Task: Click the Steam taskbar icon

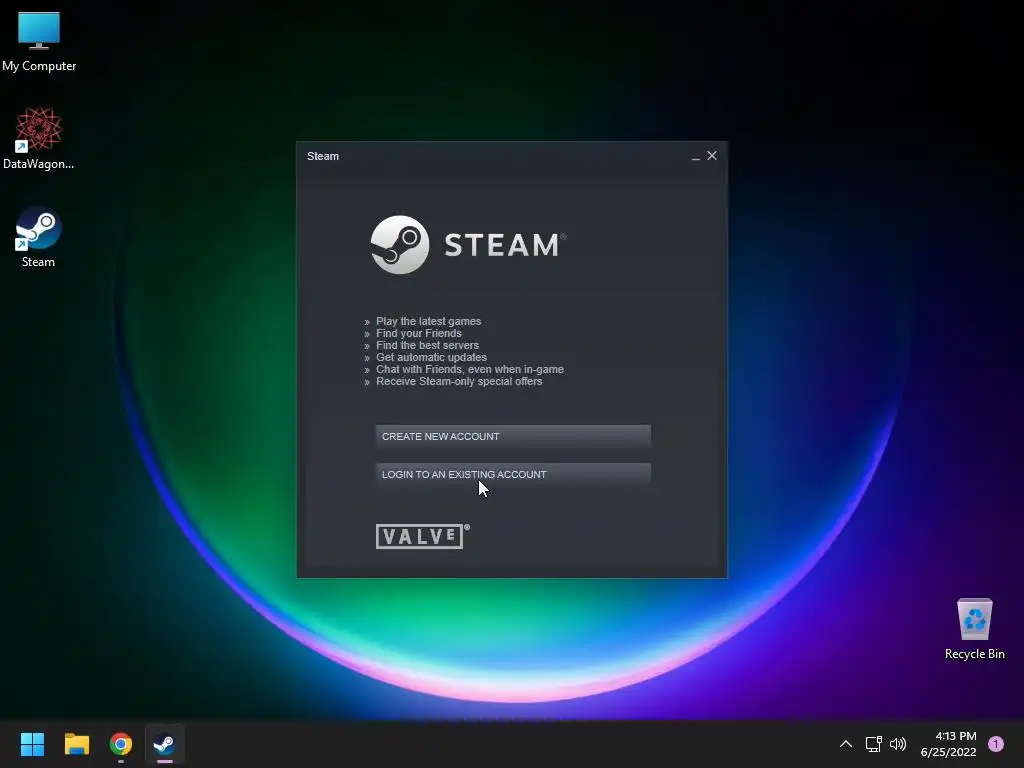Action: [x=165, y=744]
